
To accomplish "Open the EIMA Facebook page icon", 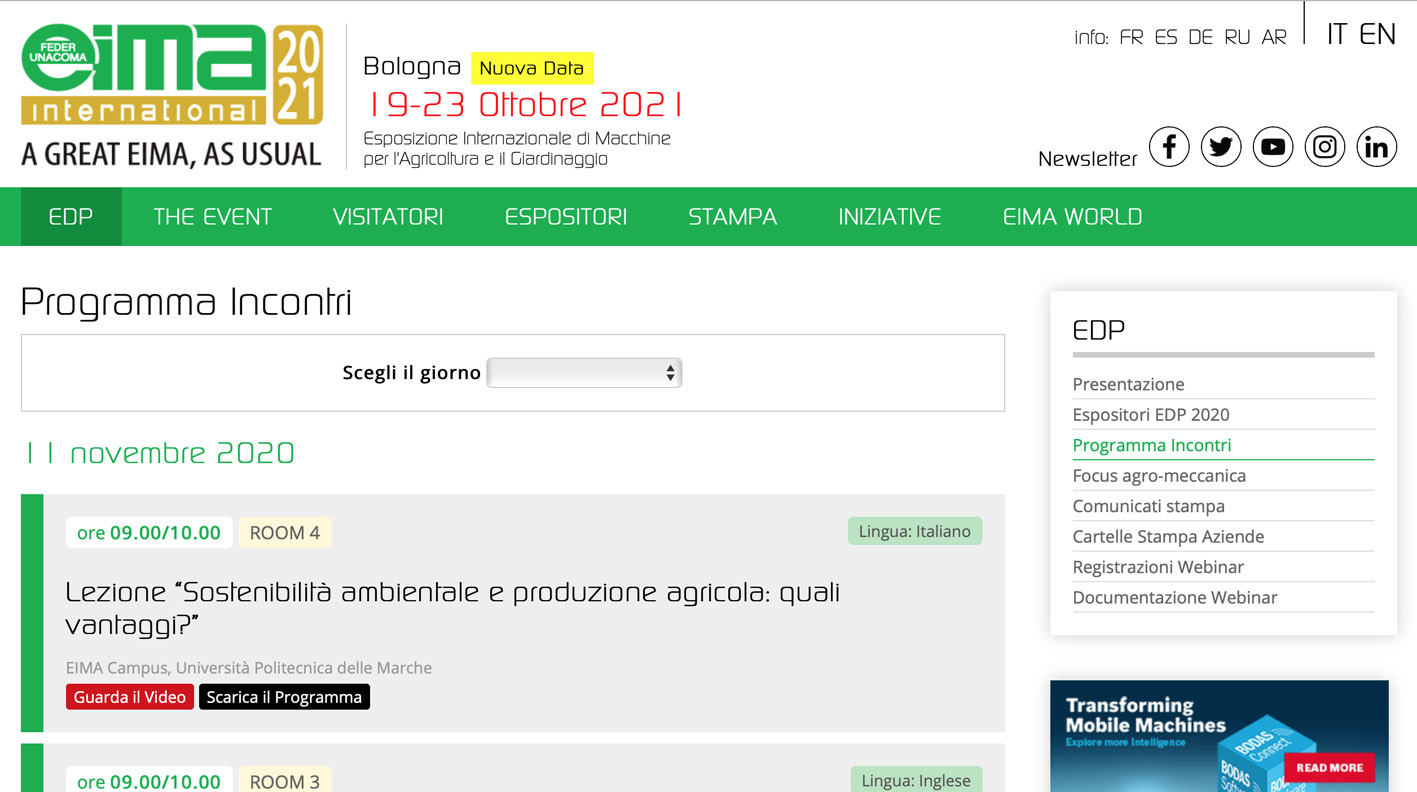I will tap(1168, 147).
